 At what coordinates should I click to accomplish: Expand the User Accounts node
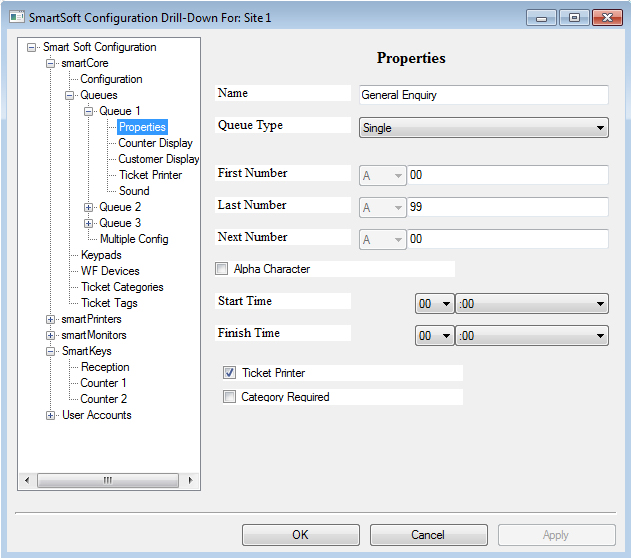pyautogui.click(x=50, y=416)
